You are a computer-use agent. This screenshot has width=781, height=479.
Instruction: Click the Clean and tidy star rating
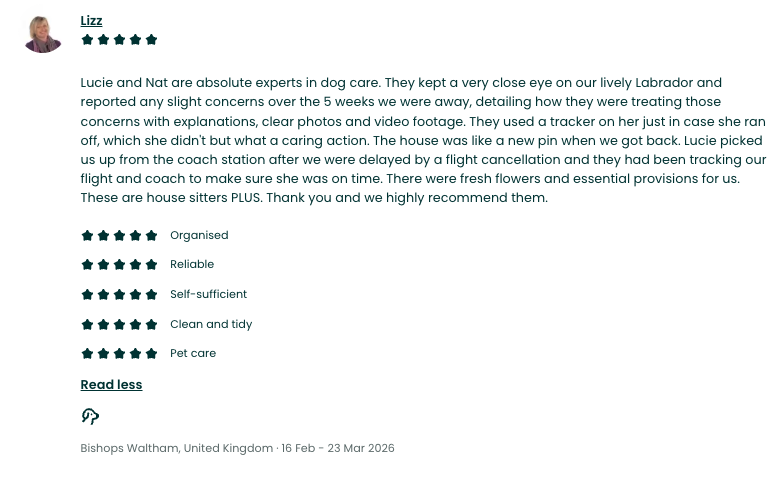click(x=119, y=325)
